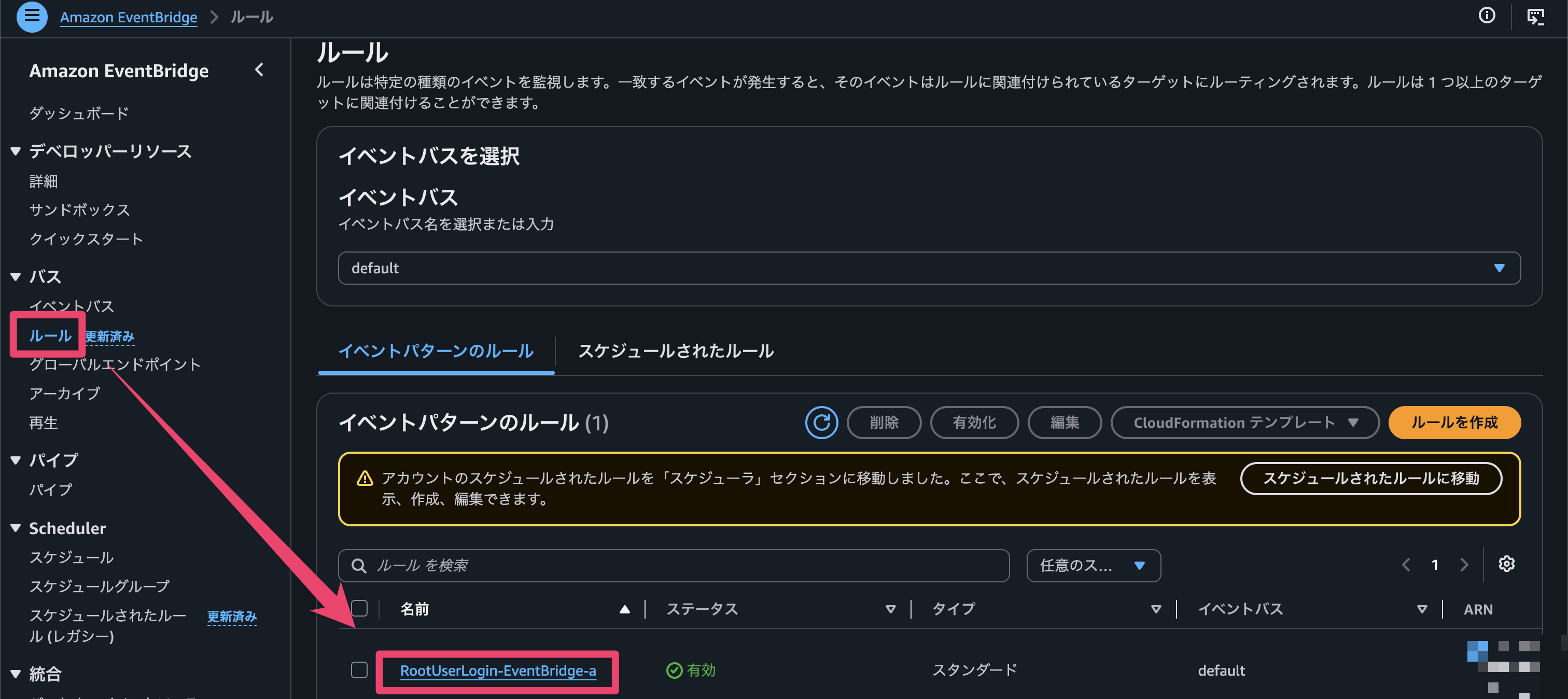Focus the ルール を検索 search field
The height and width of the screenshot is (699, 1568).
(x=674, y=566)
